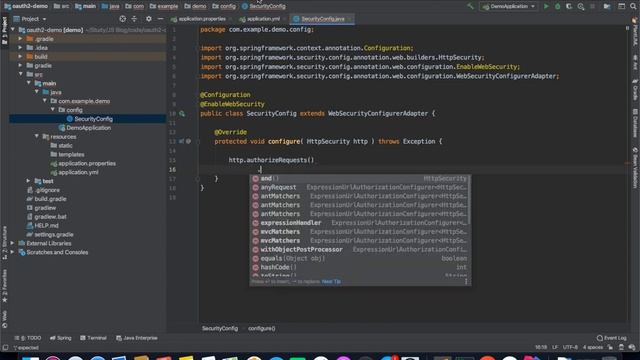Viewport: 640px width, 360px height.
Task: Switch to application.properties editor tab
Action: 201,19
